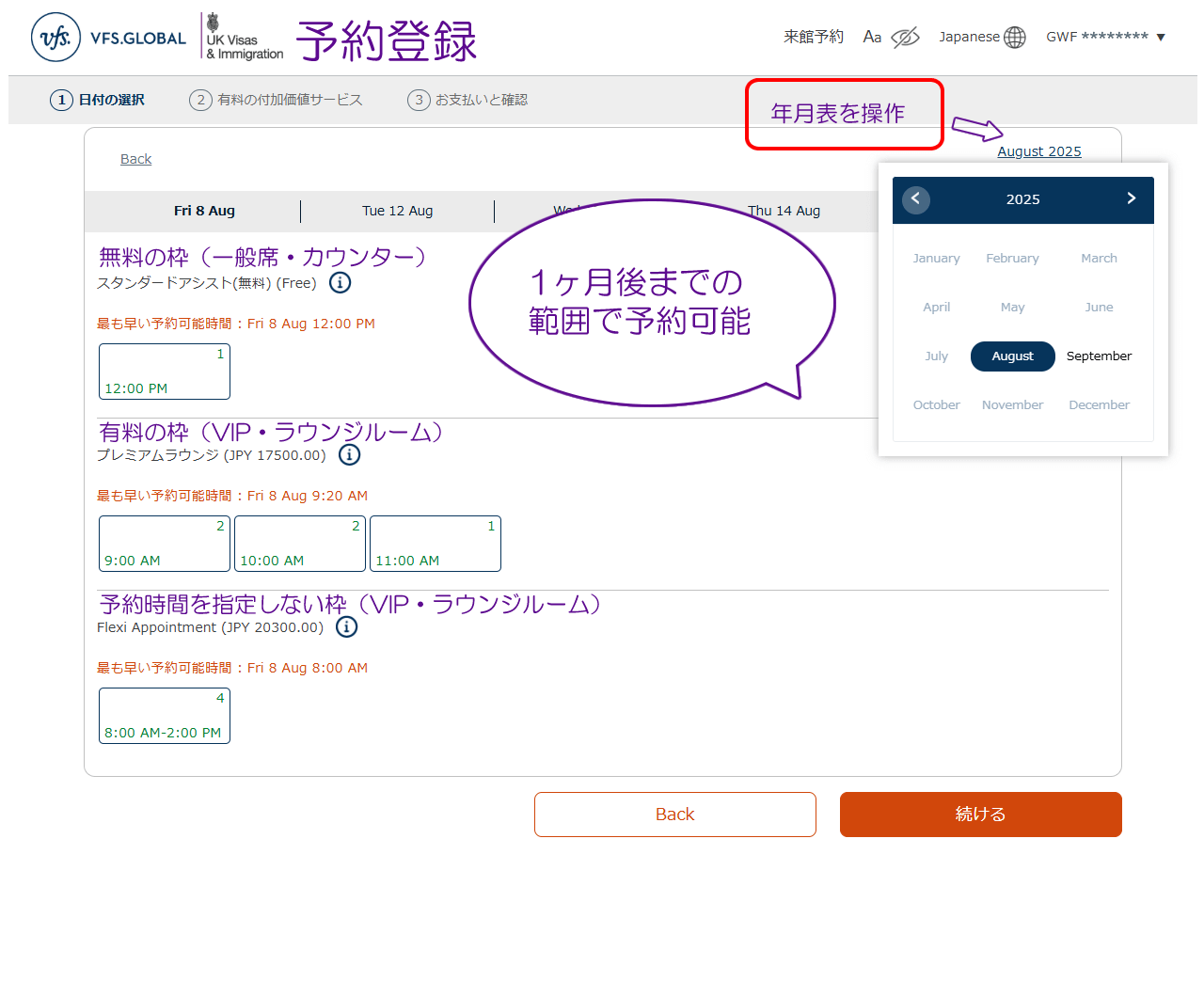The width and height of the screenshot is (1204, 997).
Task: Open the Japanese language globe selector
Action: (x=1014, y=38)
